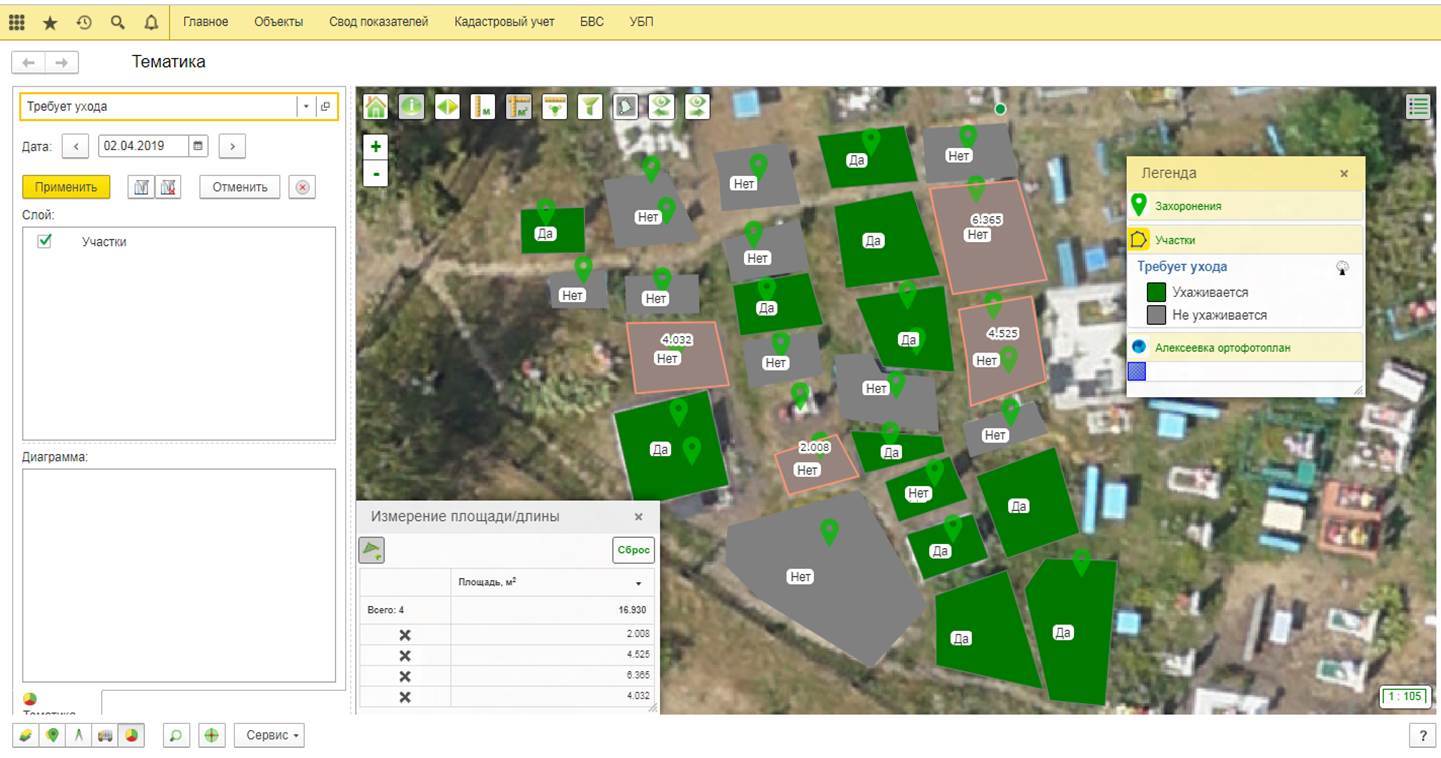Click the blue hatched swatch in legend

point(1137,371)
